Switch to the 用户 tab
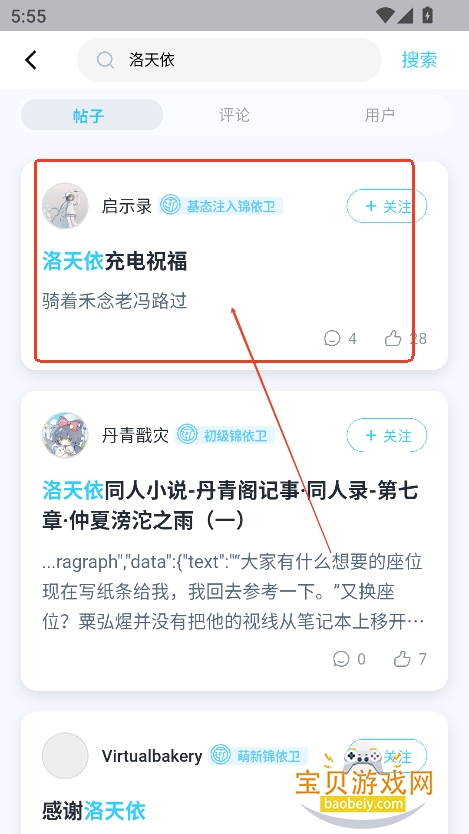 pos(379,115)
